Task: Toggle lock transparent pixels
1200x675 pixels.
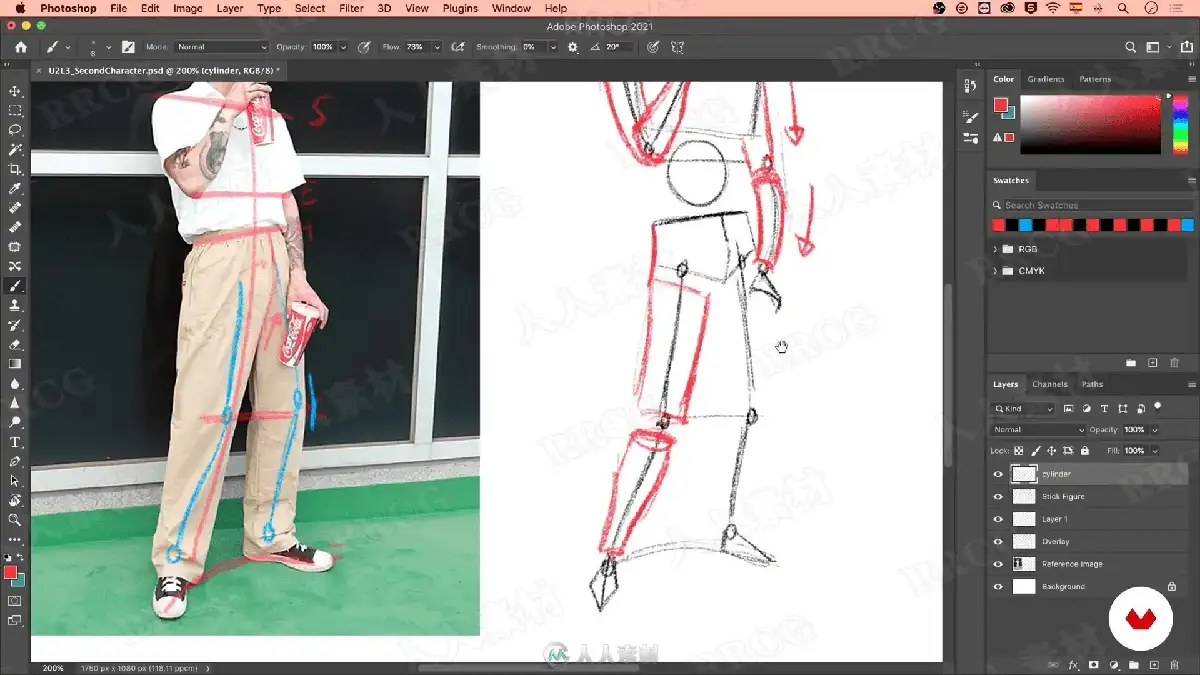Action: [x=1019, y=452]
